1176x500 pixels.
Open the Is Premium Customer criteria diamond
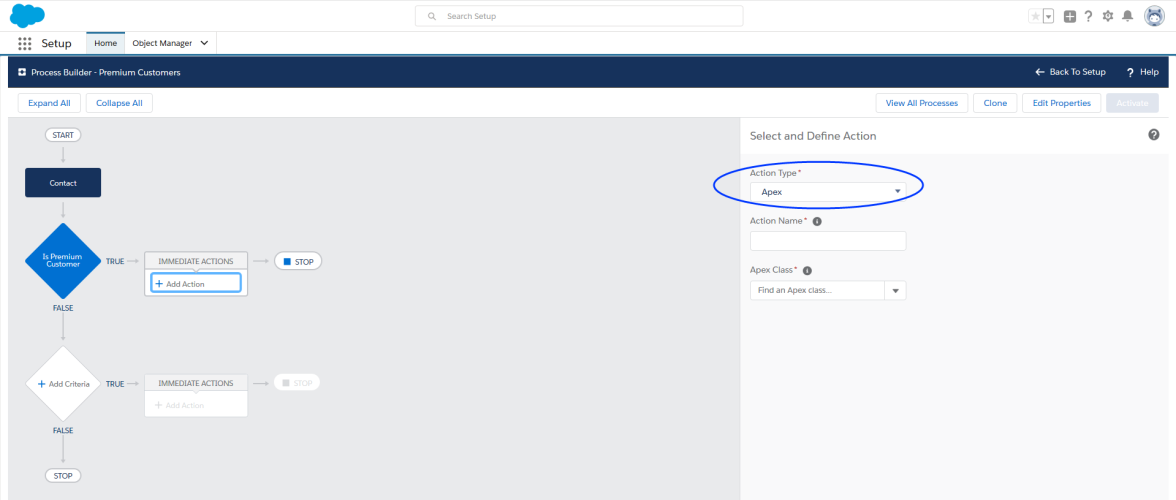click(63, 260)
